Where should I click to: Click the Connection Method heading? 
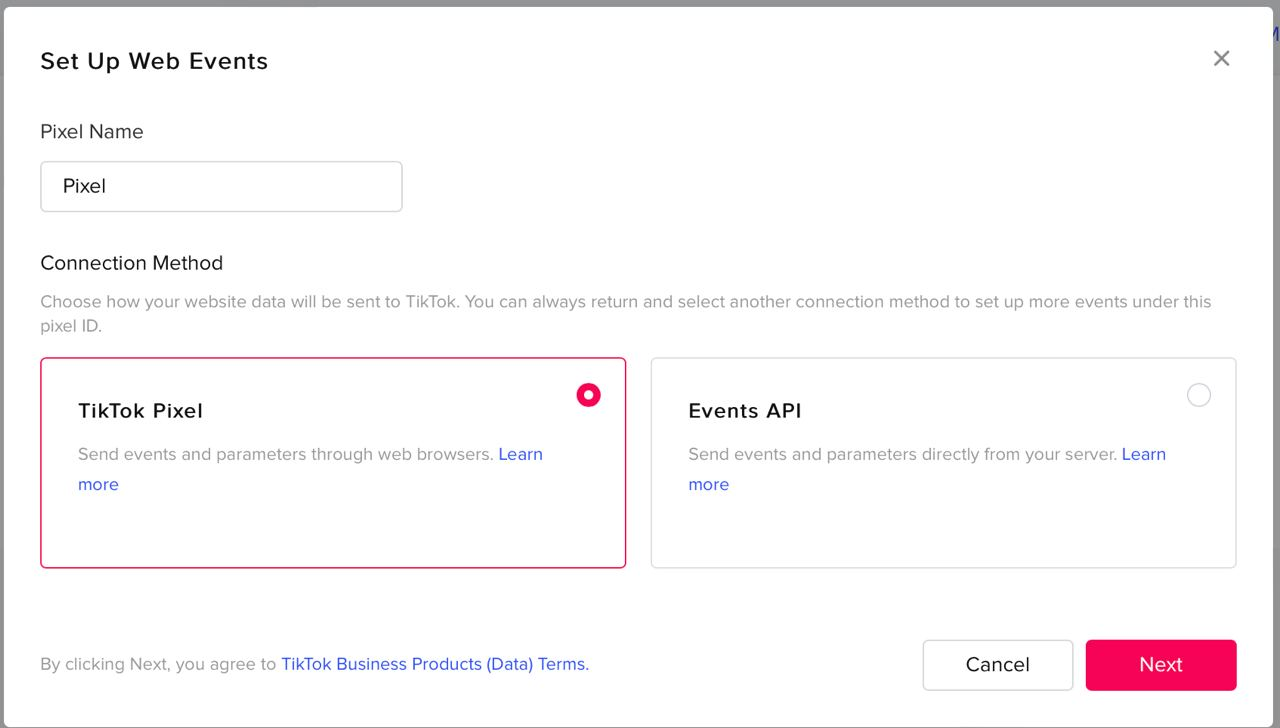pos(131,263)
